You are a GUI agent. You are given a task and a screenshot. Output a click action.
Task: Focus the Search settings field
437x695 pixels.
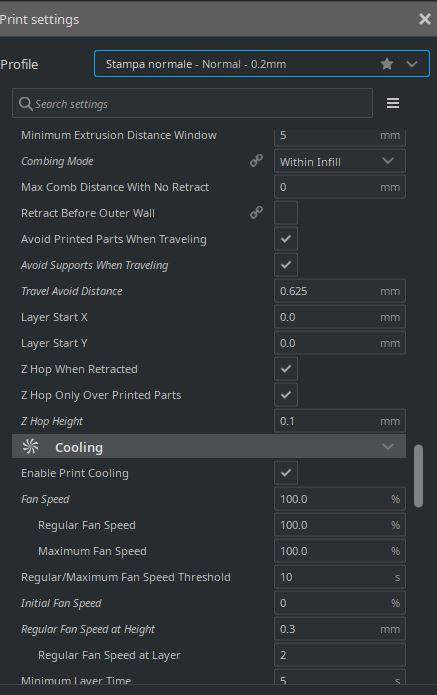point(192,103)
